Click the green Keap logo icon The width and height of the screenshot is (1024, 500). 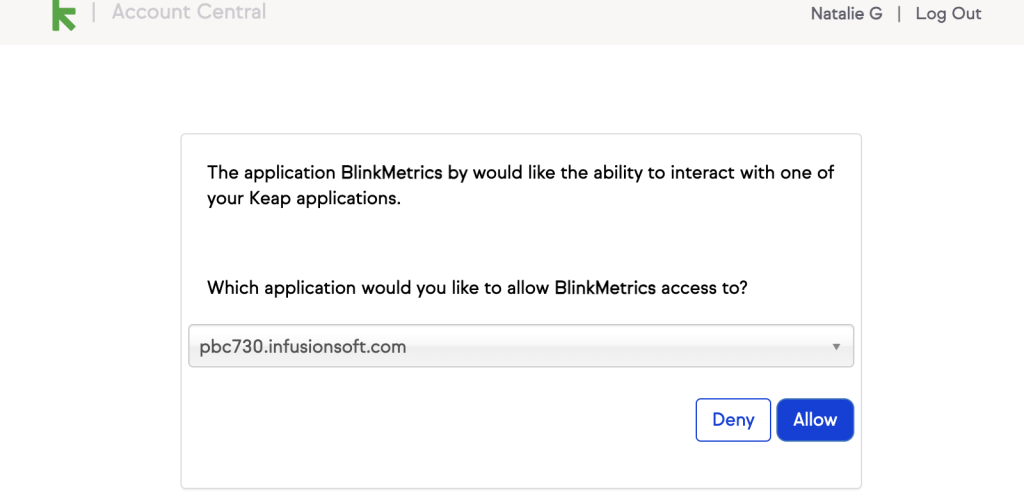[x=63, y=14]
